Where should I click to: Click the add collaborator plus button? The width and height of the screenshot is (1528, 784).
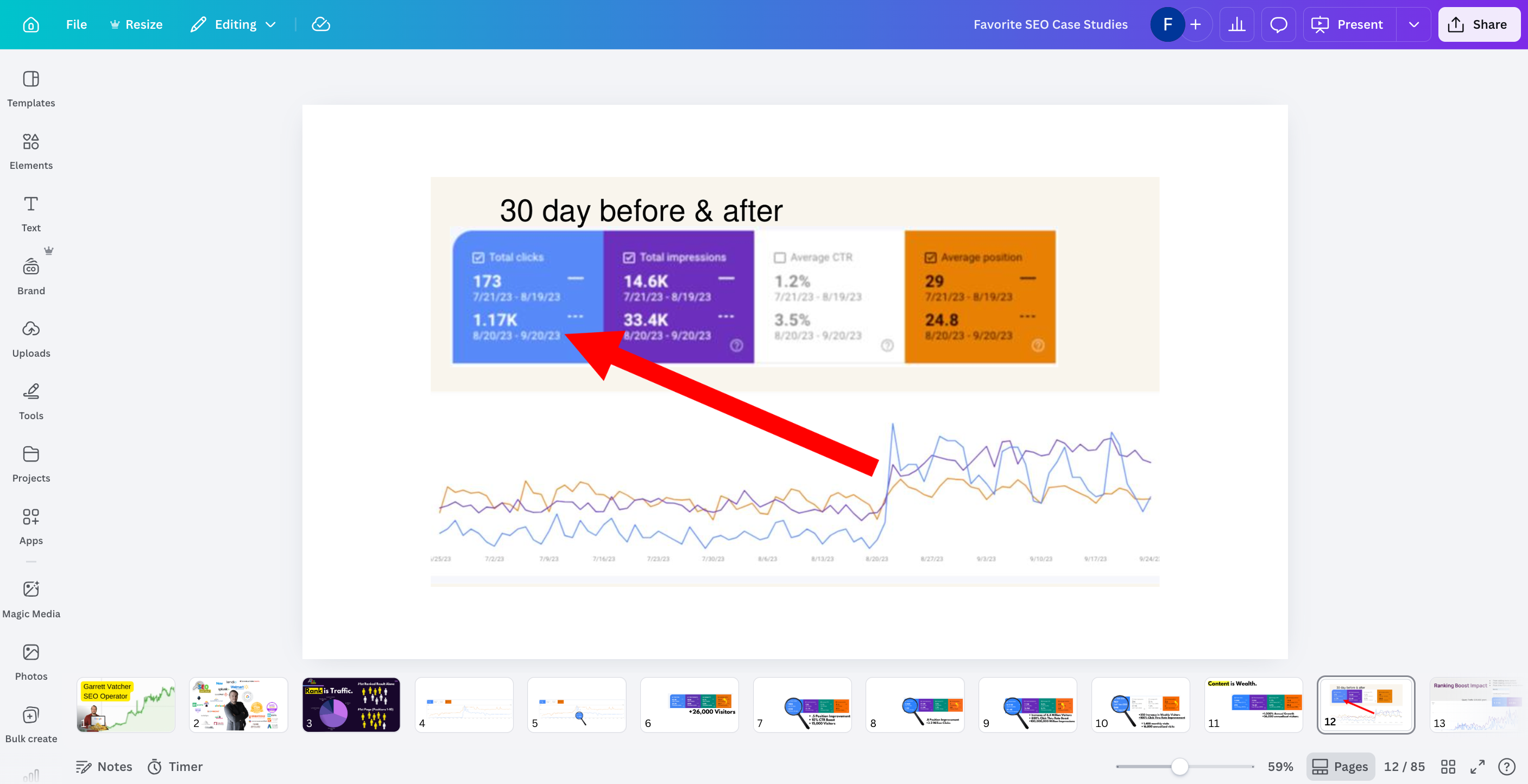click(x=1195, y=24)
